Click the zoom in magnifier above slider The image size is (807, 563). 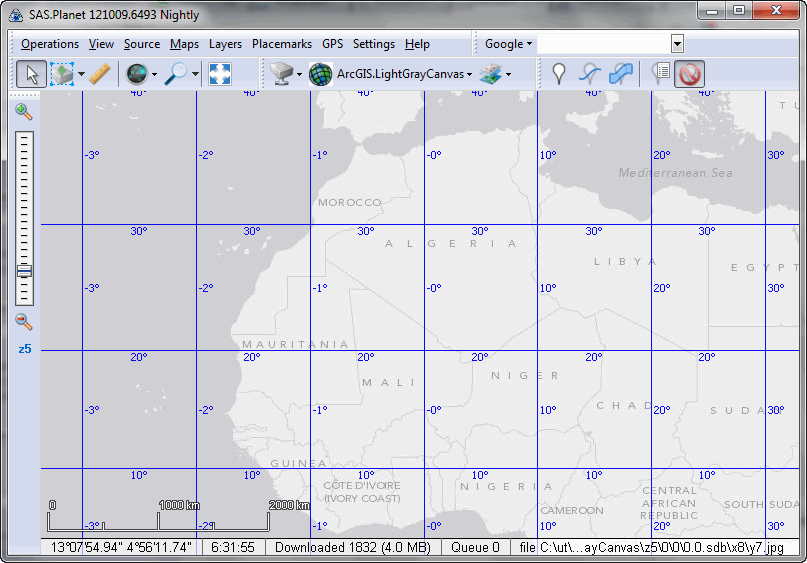(24, 112)
